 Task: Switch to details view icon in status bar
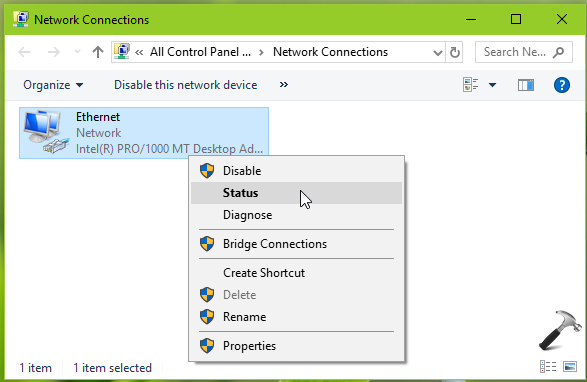coord(548,366)
